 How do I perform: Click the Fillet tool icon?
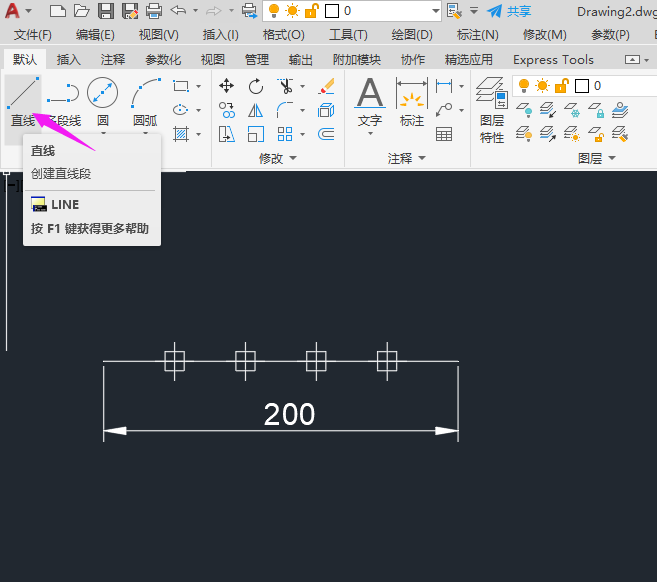click(x=285, y=110)
